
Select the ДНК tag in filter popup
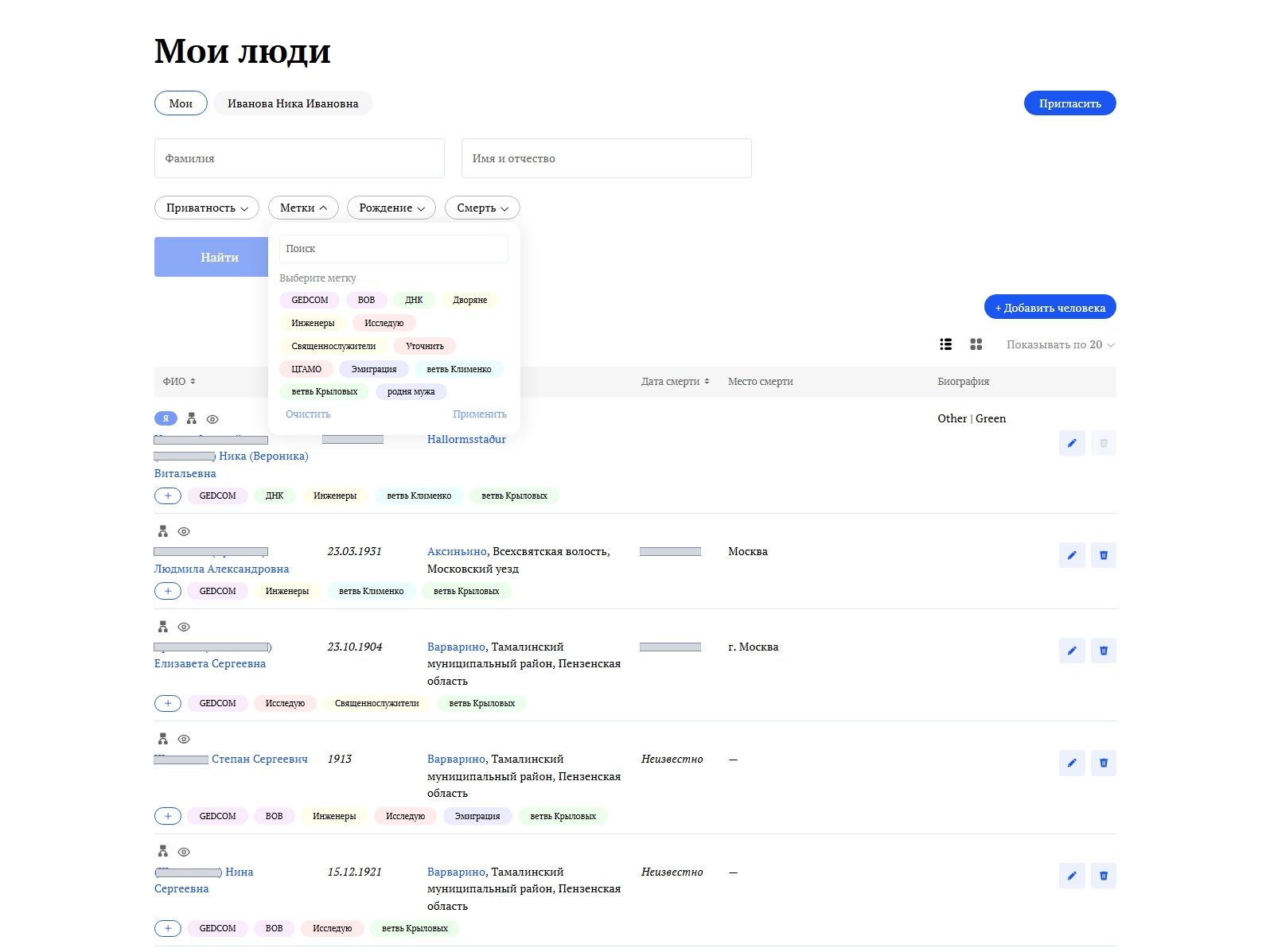pyautogui.click(x=414, y=300)
